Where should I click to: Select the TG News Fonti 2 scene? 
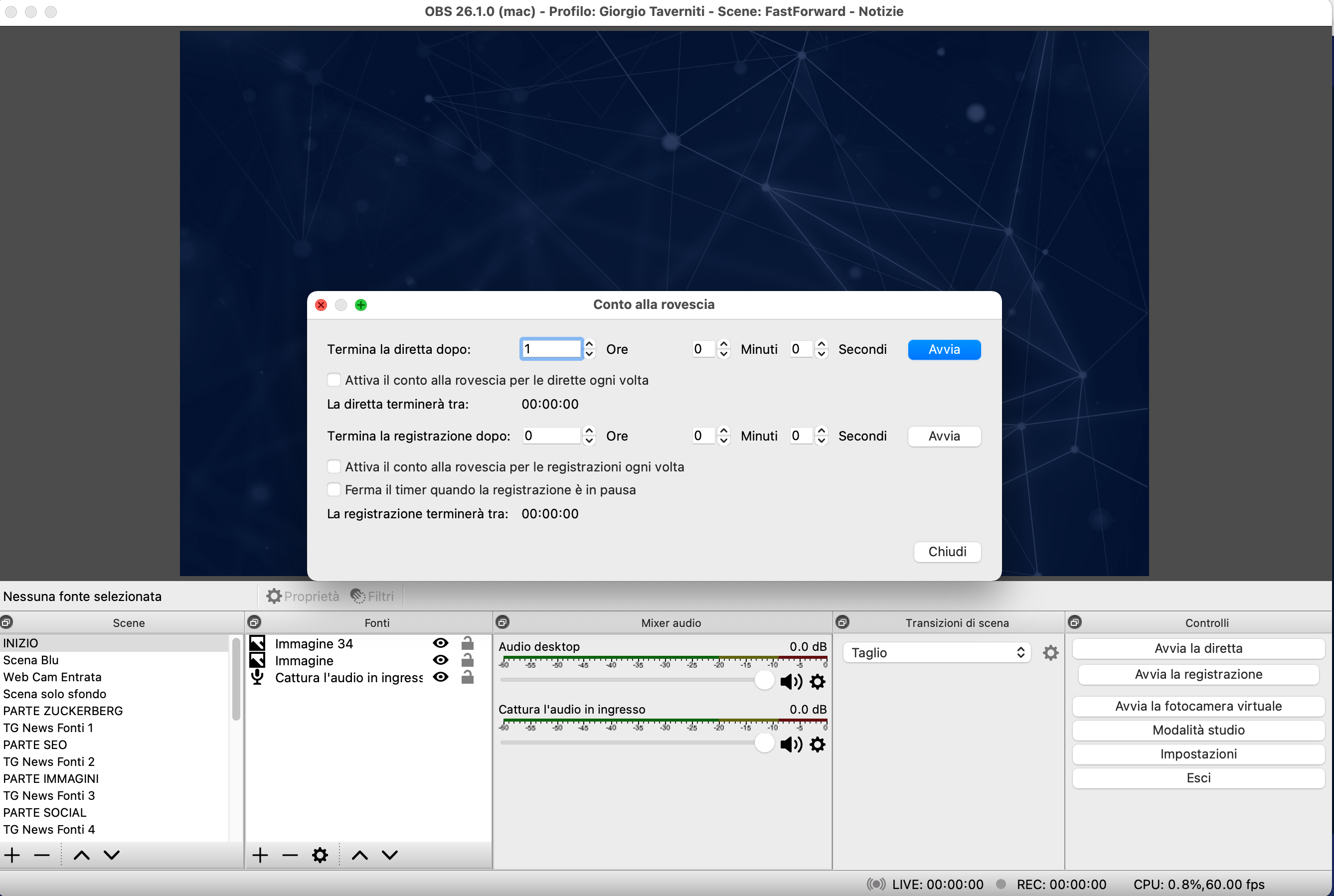[114, 762]
